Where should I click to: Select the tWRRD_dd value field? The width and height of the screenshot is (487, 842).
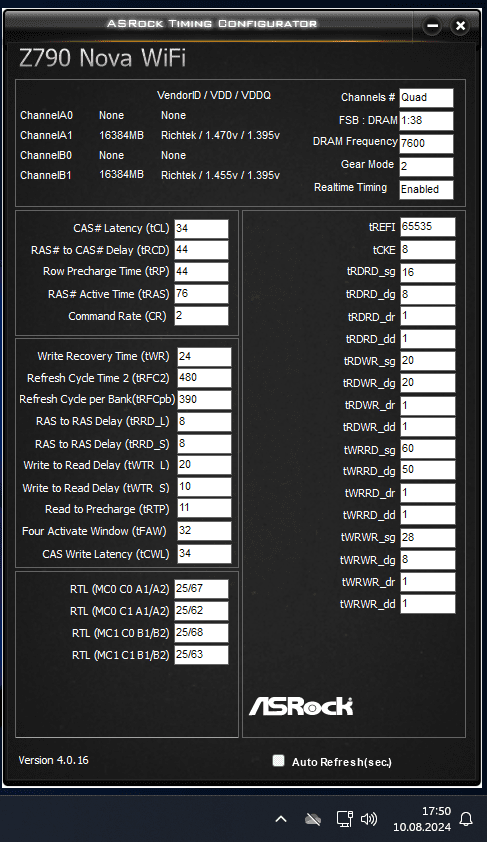point(428,515)
